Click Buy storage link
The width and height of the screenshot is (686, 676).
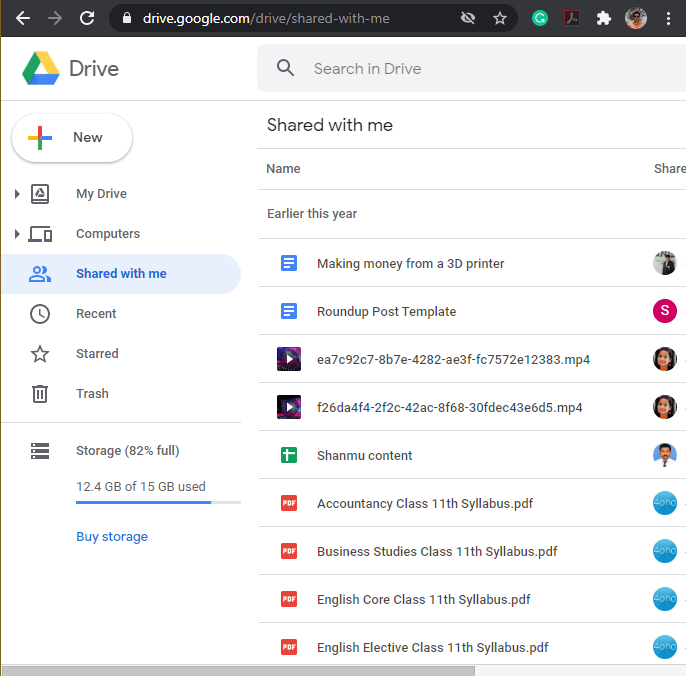112,536
